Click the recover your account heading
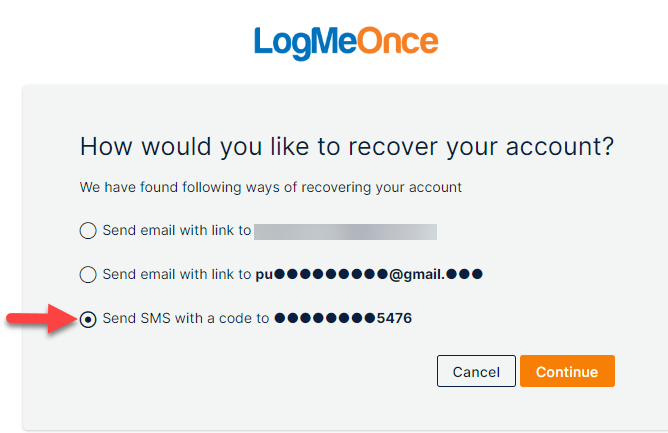 click(347, 147)
